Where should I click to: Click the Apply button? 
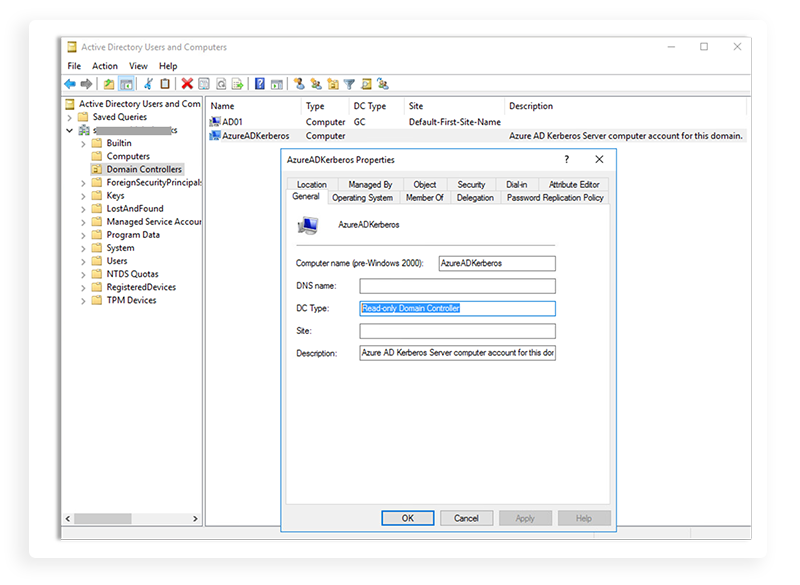point(525,518)
